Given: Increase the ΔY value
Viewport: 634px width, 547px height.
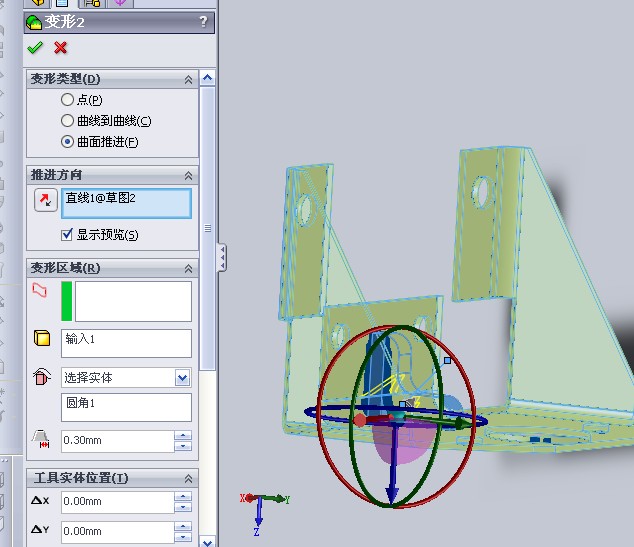Looking at the screenshot, I should click(x=183, y=526).
